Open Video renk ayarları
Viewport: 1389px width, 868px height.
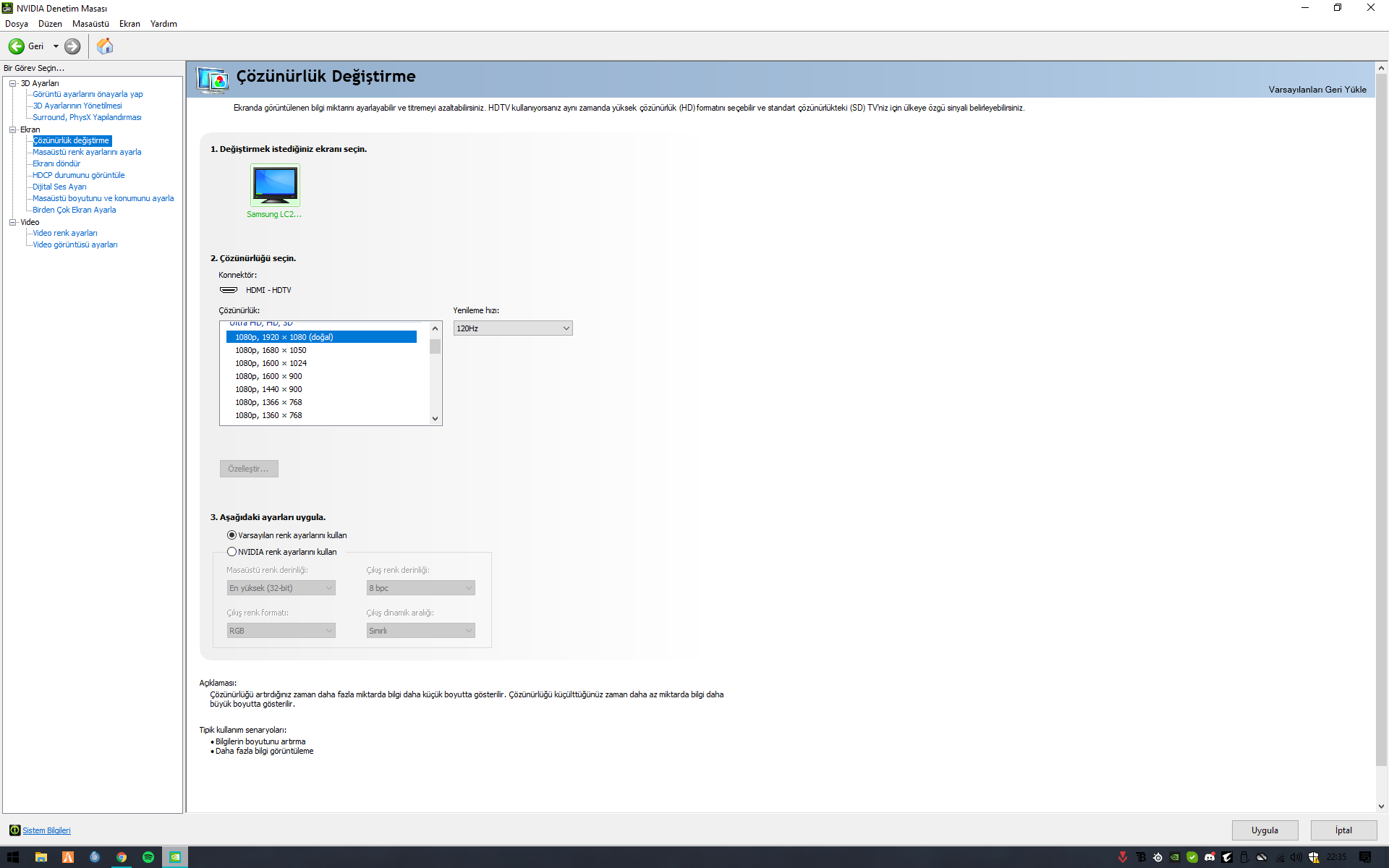[64, 233]
